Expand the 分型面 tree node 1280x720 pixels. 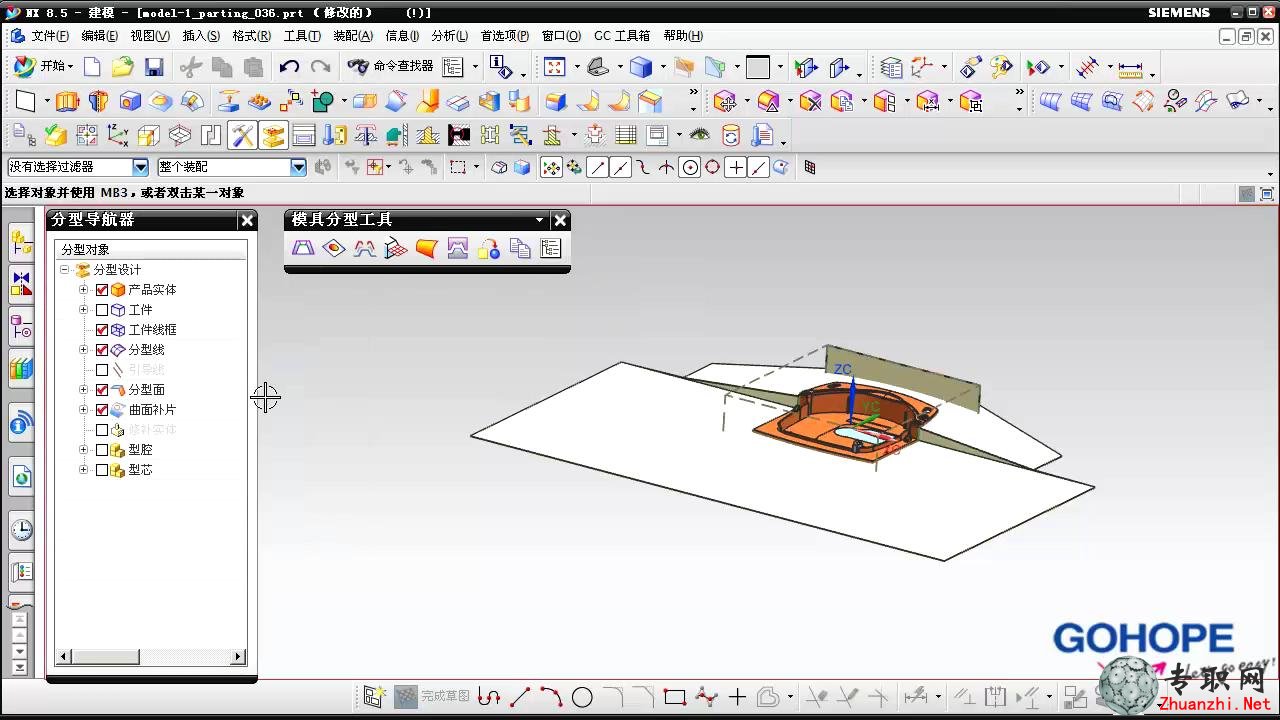84,390
